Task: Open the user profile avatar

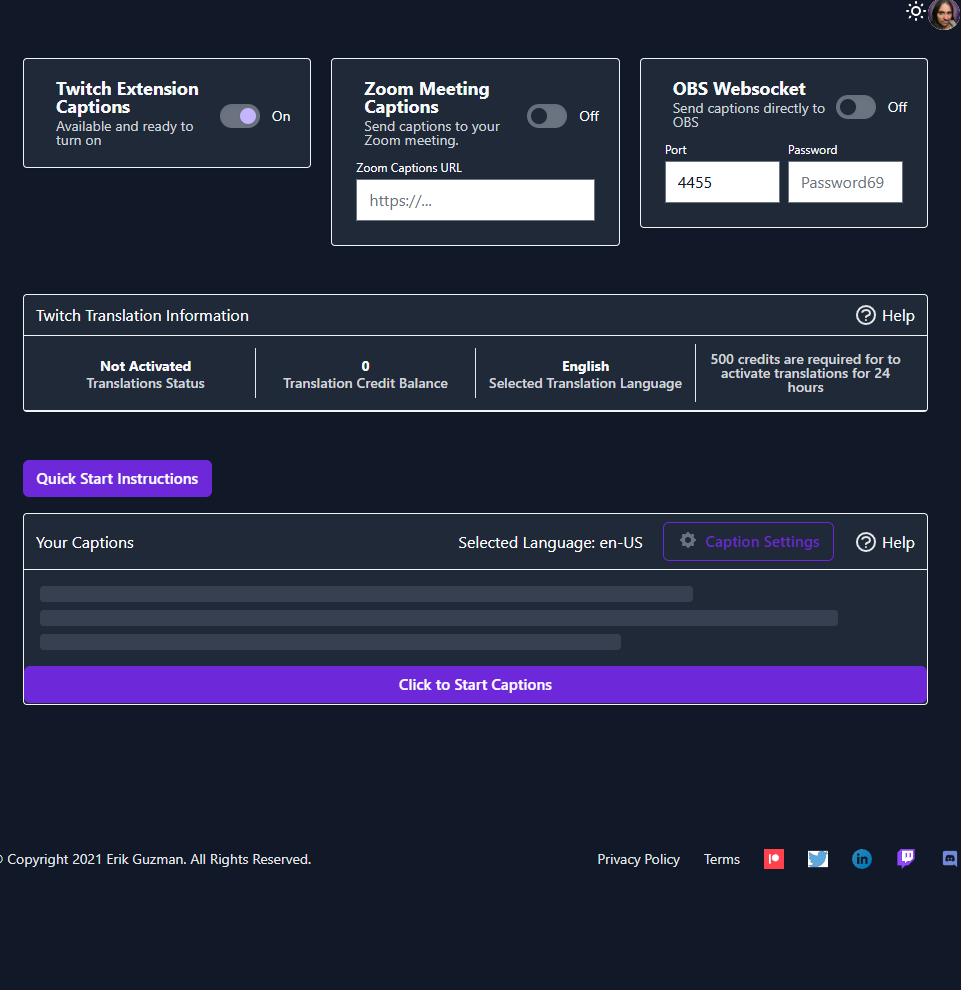Action: 945,14
